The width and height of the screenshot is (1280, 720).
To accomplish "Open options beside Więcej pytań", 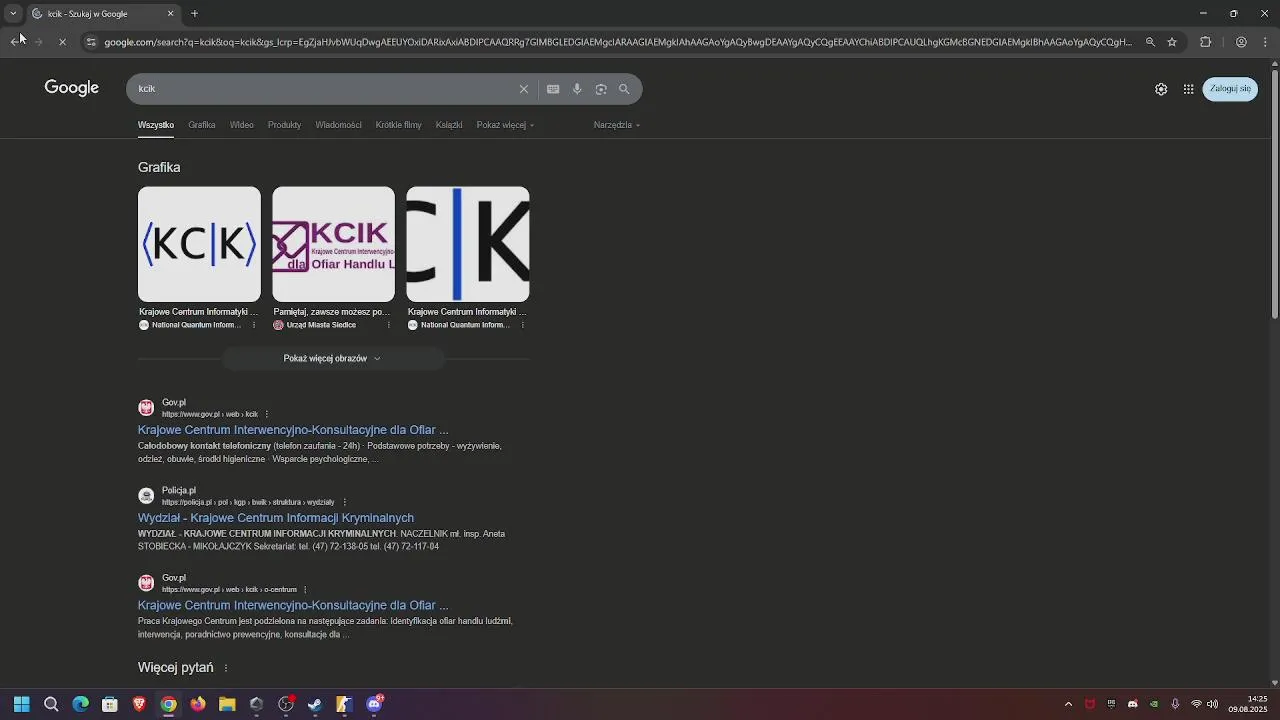I will [x=226, y=668].
